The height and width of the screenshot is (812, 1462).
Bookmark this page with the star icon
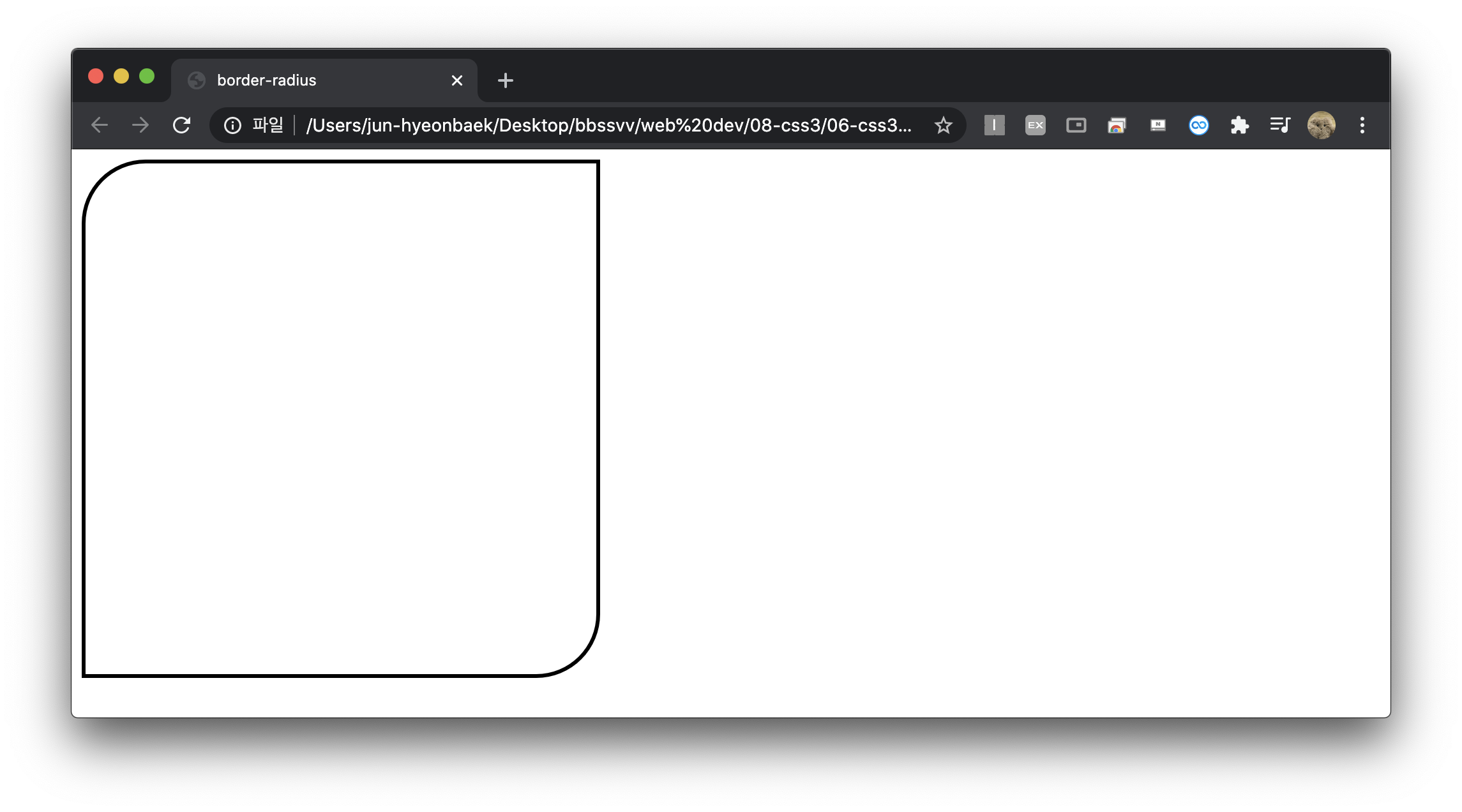(943, 125)
